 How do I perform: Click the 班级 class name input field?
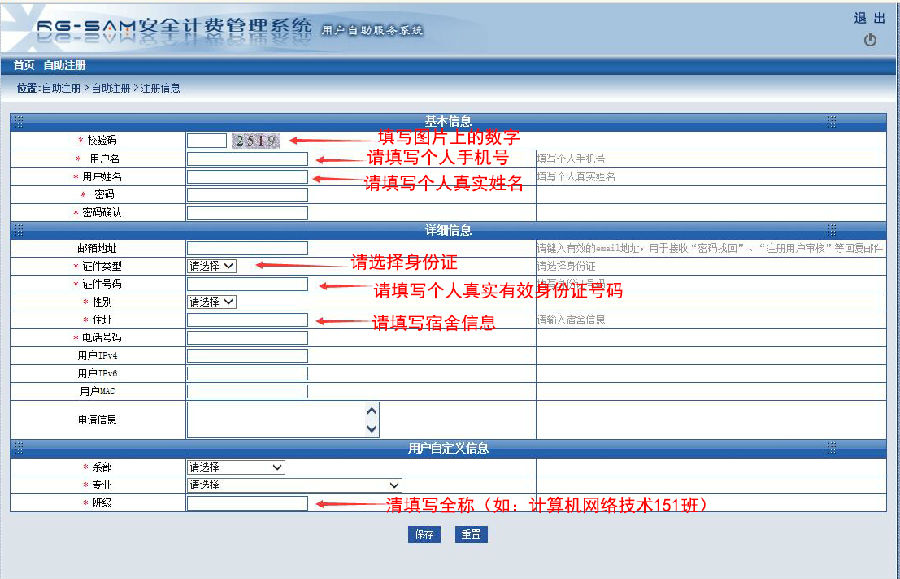tap(247, 504)
